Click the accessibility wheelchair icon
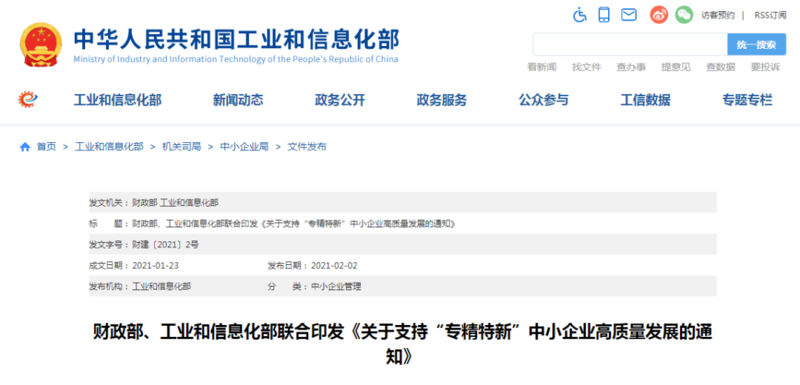 [580, 15]
